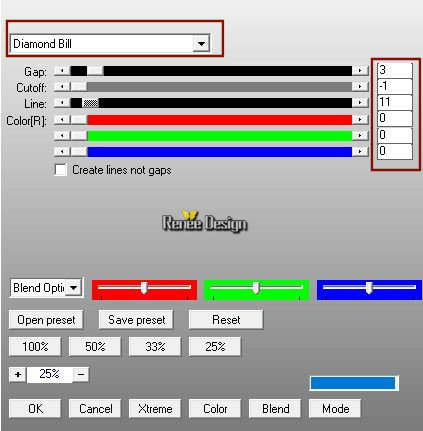Click the Save preset button
Image resolution: width=423 pixels, height=431 pixels.
coord(136,320)
